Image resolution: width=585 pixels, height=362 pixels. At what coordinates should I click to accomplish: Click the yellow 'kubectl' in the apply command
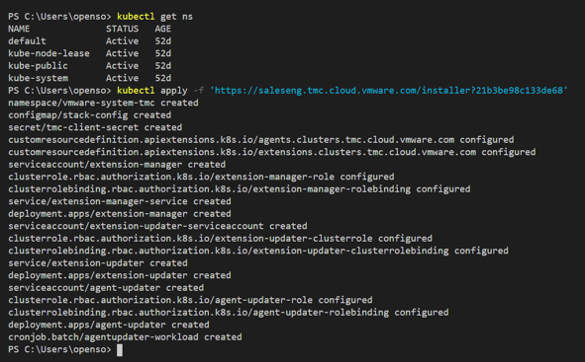[x=136, y=91]
